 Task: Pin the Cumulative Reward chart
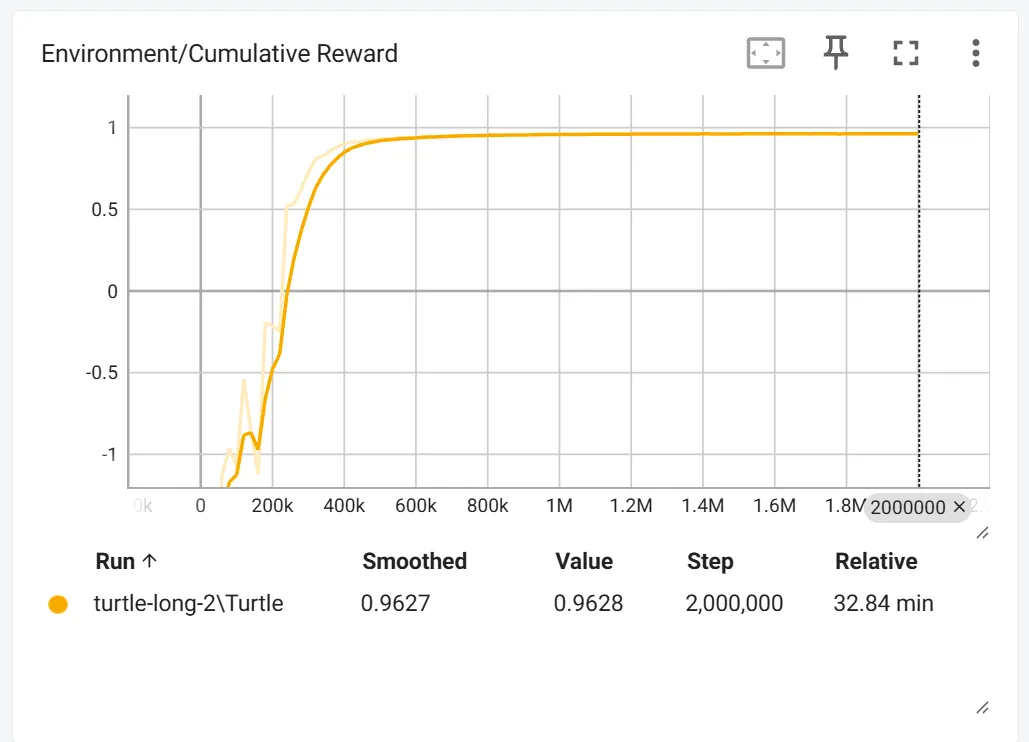coord(835,53)
